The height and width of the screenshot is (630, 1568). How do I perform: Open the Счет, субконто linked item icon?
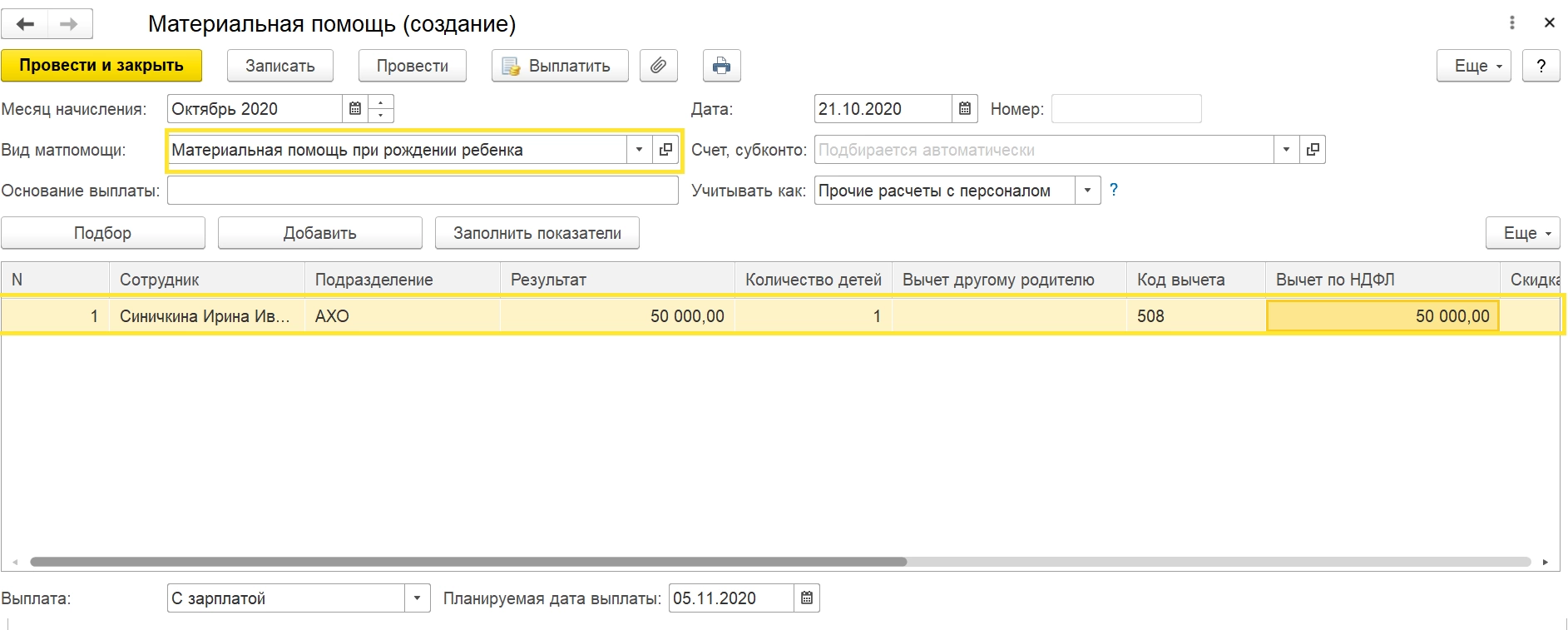[1313, 150]
